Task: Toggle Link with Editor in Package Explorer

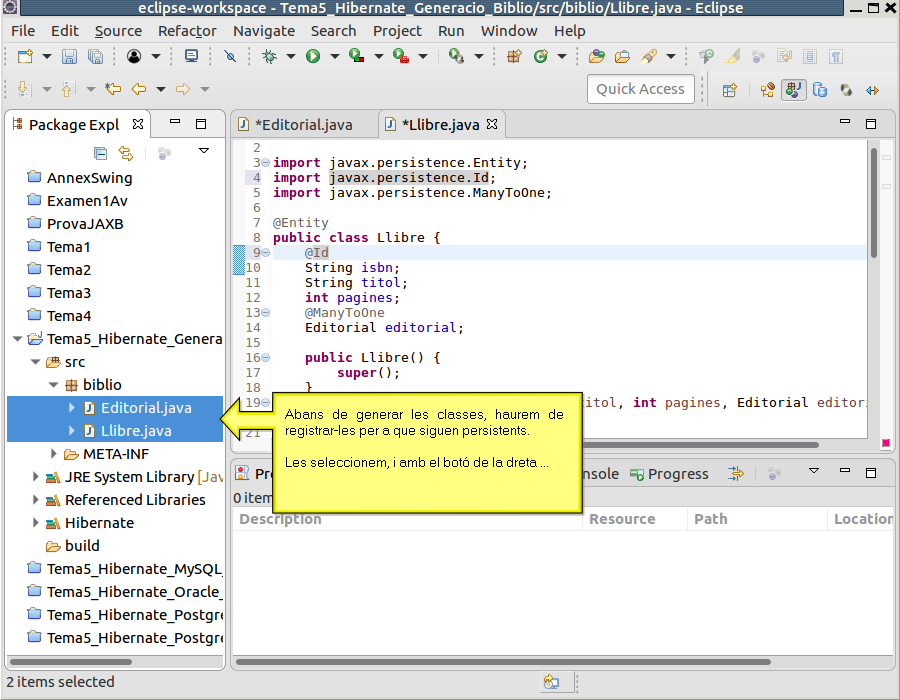Action: pos(126,153)
